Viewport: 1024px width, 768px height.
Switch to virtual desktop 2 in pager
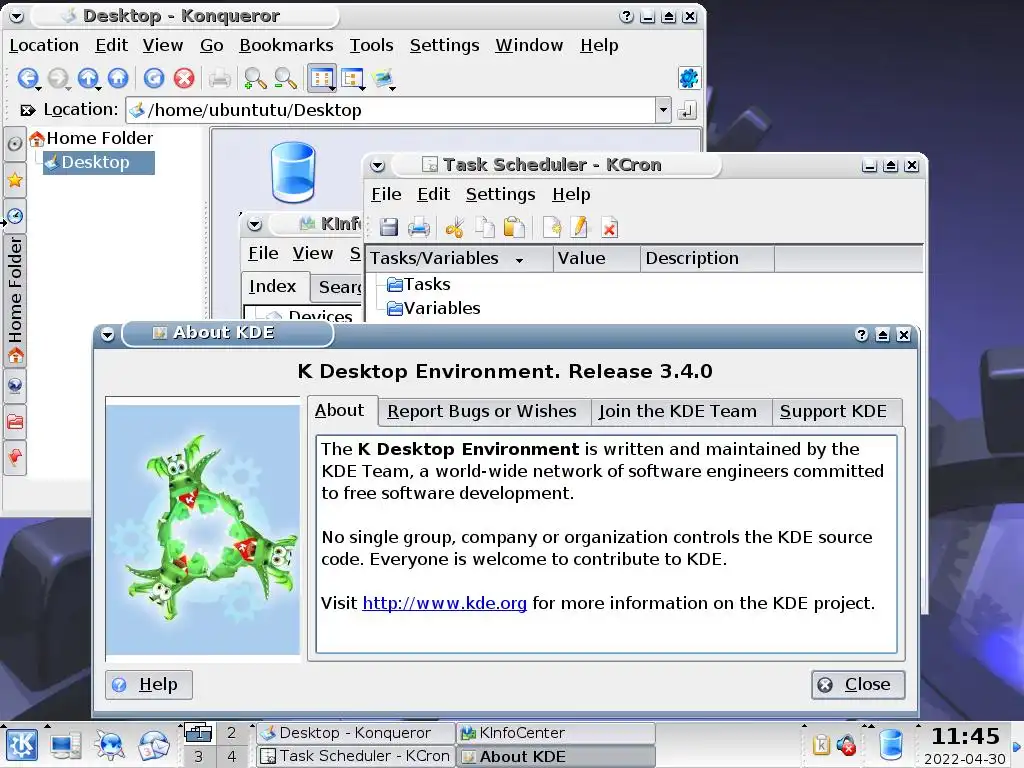click(231, 733)
